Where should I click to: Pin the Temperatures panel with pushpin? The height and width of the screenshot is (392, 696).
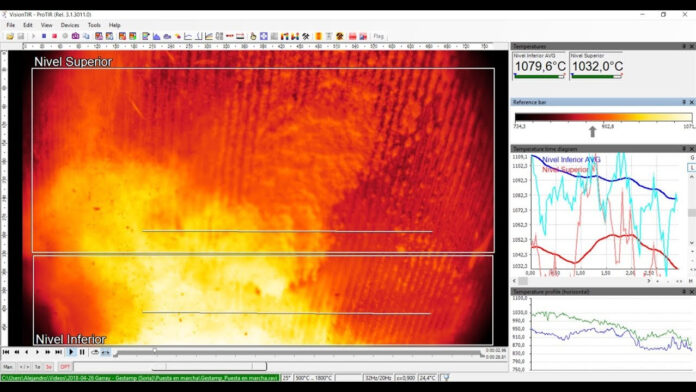point(684,46)
